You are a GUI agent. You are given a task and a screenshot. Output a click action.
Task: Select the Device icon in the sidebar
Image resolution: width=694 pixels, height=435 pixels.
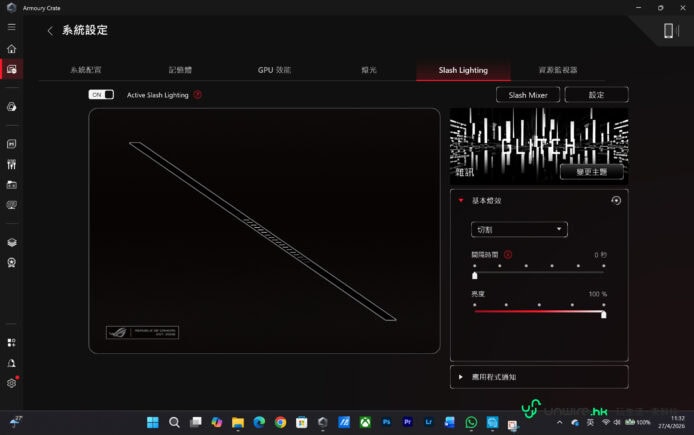pos(12,69)
